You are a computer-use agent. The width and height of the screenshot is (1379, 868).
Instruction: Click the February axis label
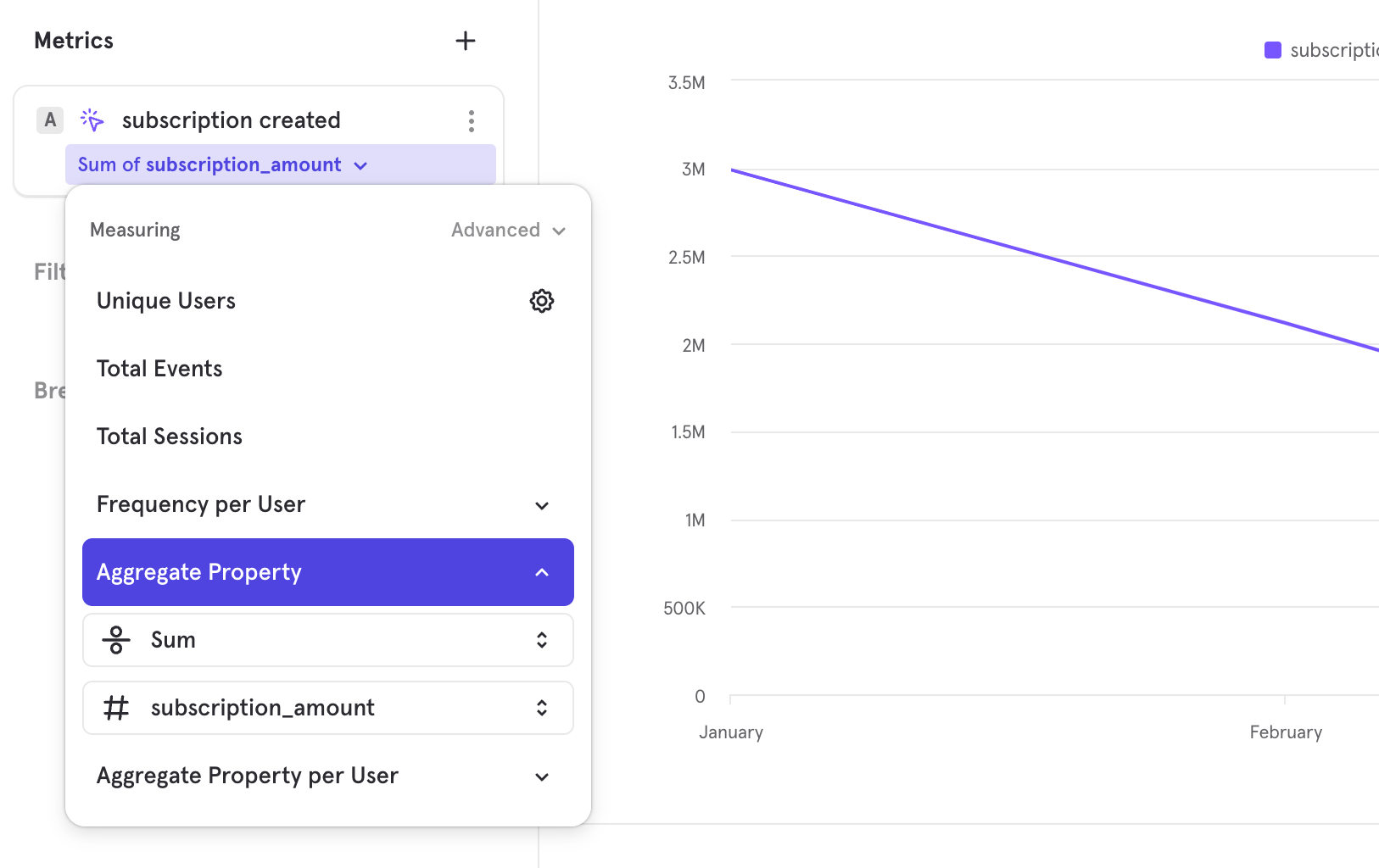(1286, 732)
